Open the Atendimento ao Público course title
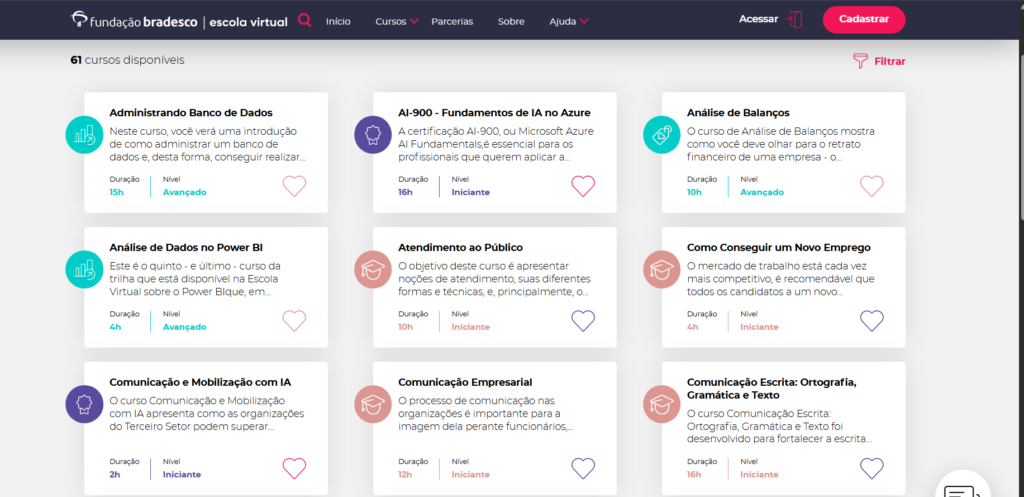 pos(460,248)
